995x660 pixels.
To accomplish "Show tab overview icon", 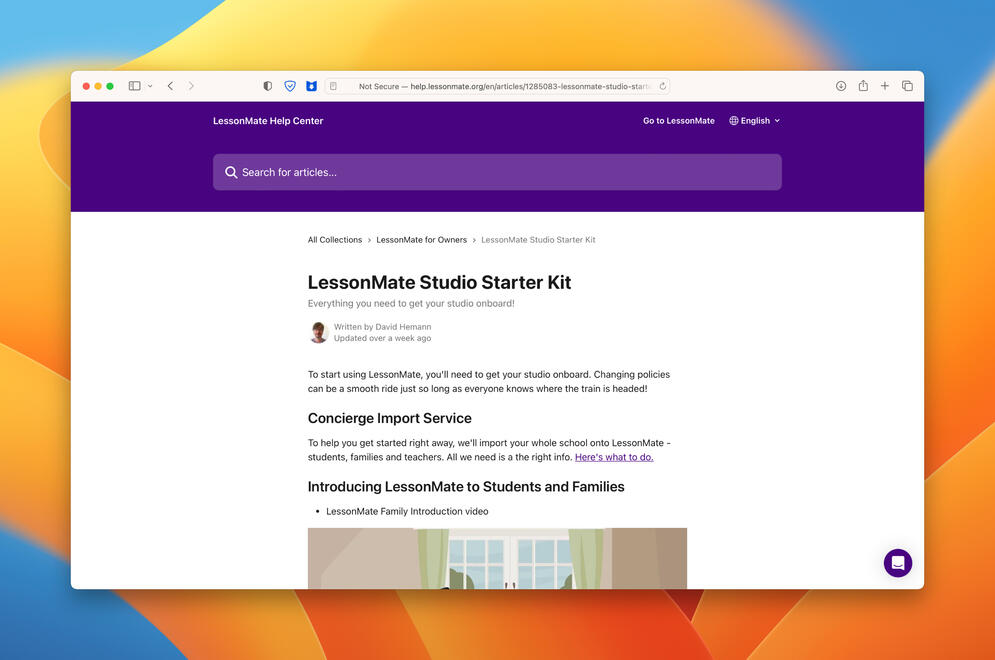I will pos(907,86).
